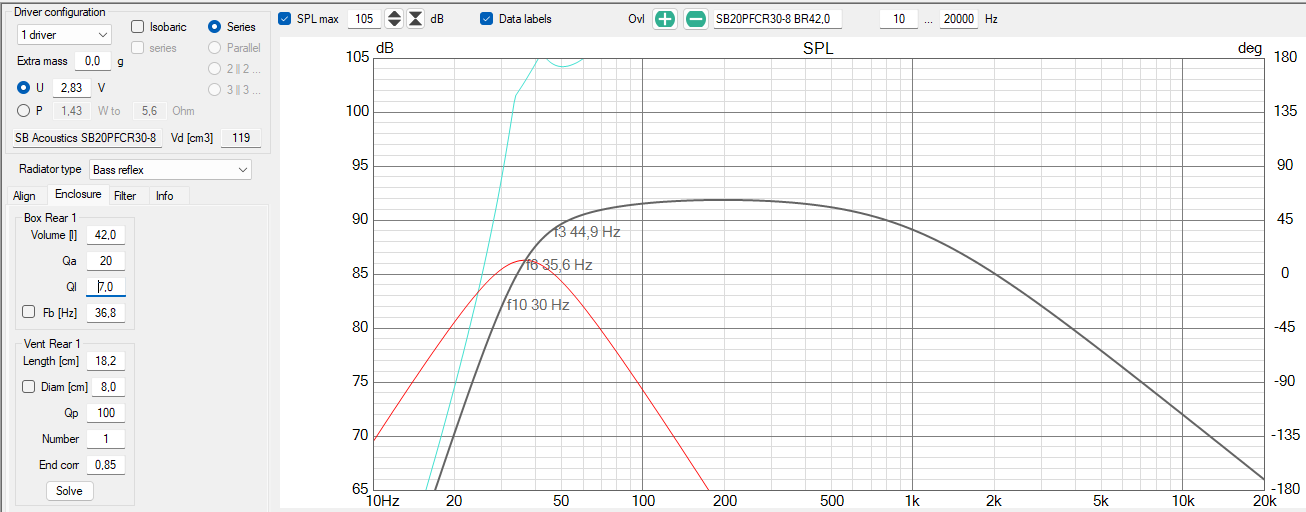Select the Series radio button
The height and width of the screenshot is (512, 1306).
(x=215, y=27)
